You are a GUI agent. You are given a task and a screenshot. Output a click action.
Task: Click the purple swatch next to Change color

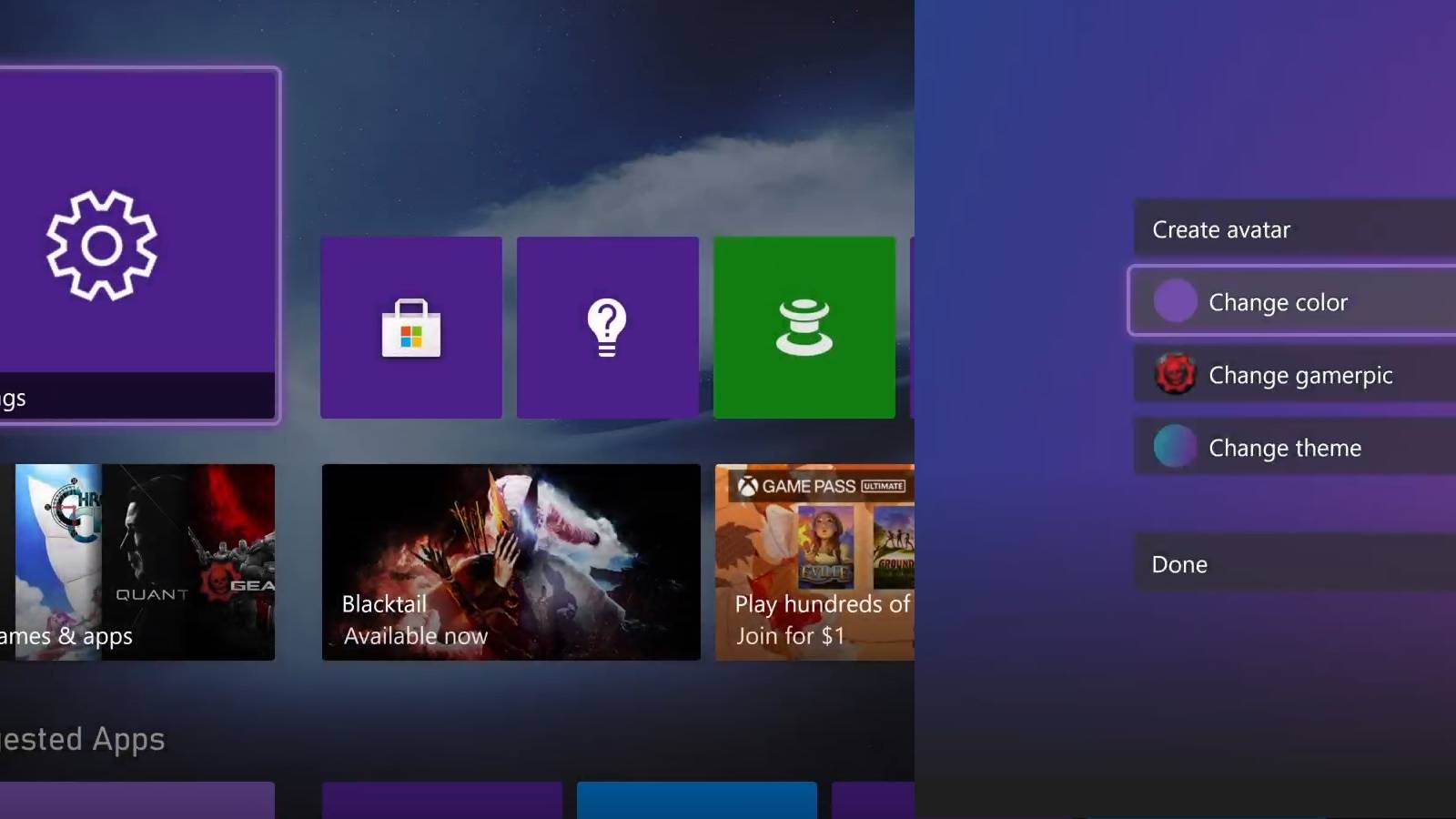(x=1175, y=300)
